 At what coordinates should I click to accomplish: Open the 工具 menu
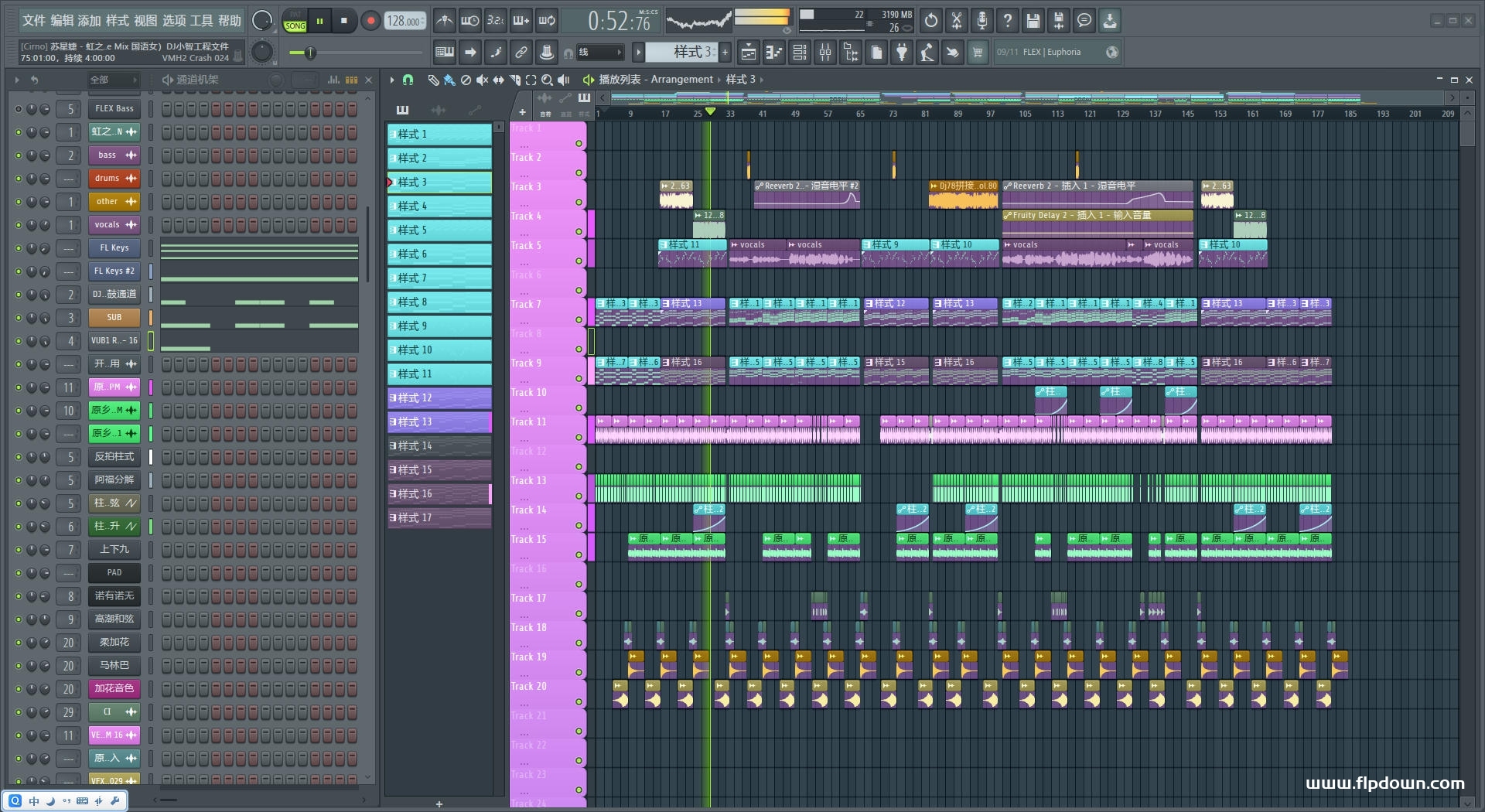pos(202,21)
